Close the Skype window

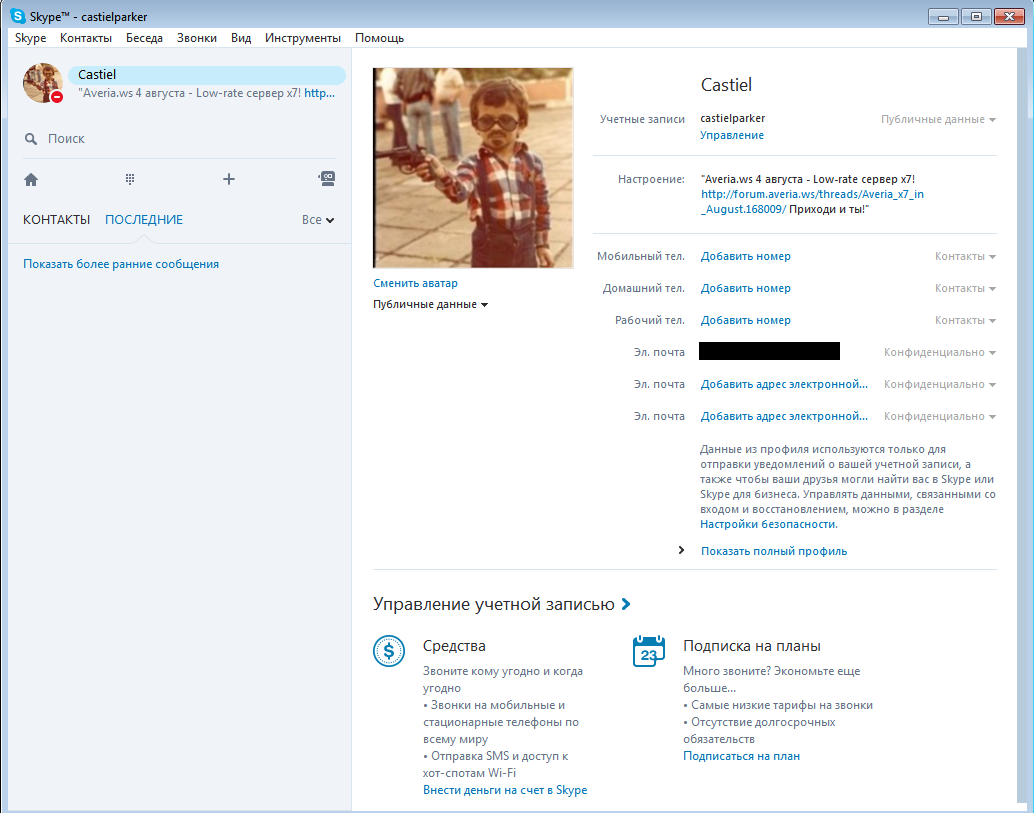click(1009, 16)
